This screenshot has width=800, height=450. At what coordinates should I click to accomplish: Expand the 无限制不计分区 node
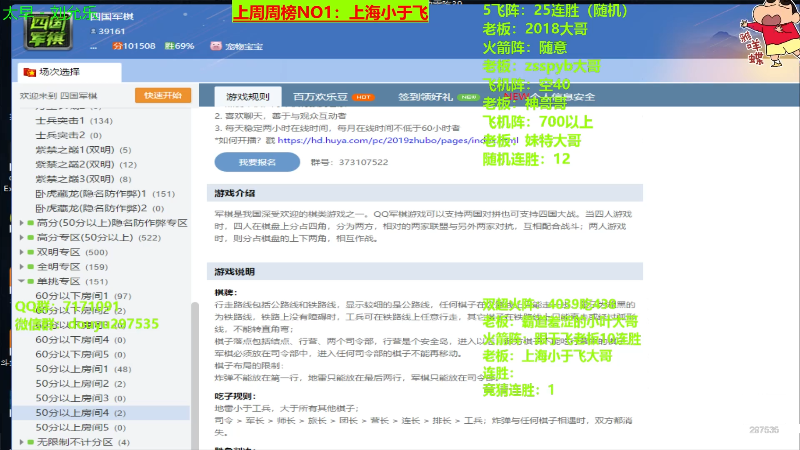click(21, 442)
